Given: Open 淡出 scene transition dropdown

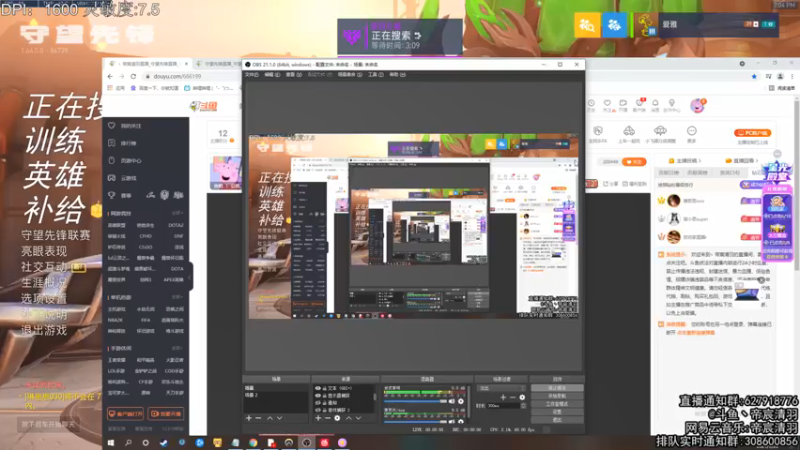Looking at the screenshot, I should [501, 388].
